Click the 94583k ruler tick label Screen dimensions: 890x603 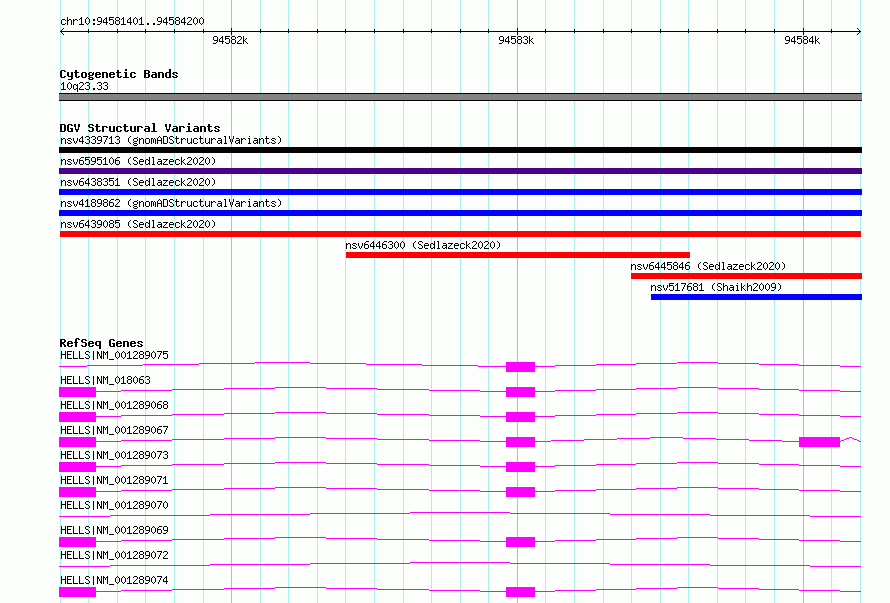(516, 40)
